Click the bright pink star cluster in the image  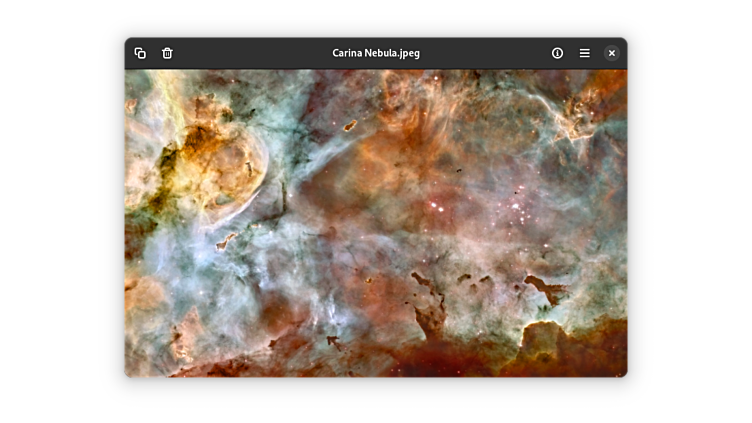tap(437, 207)
